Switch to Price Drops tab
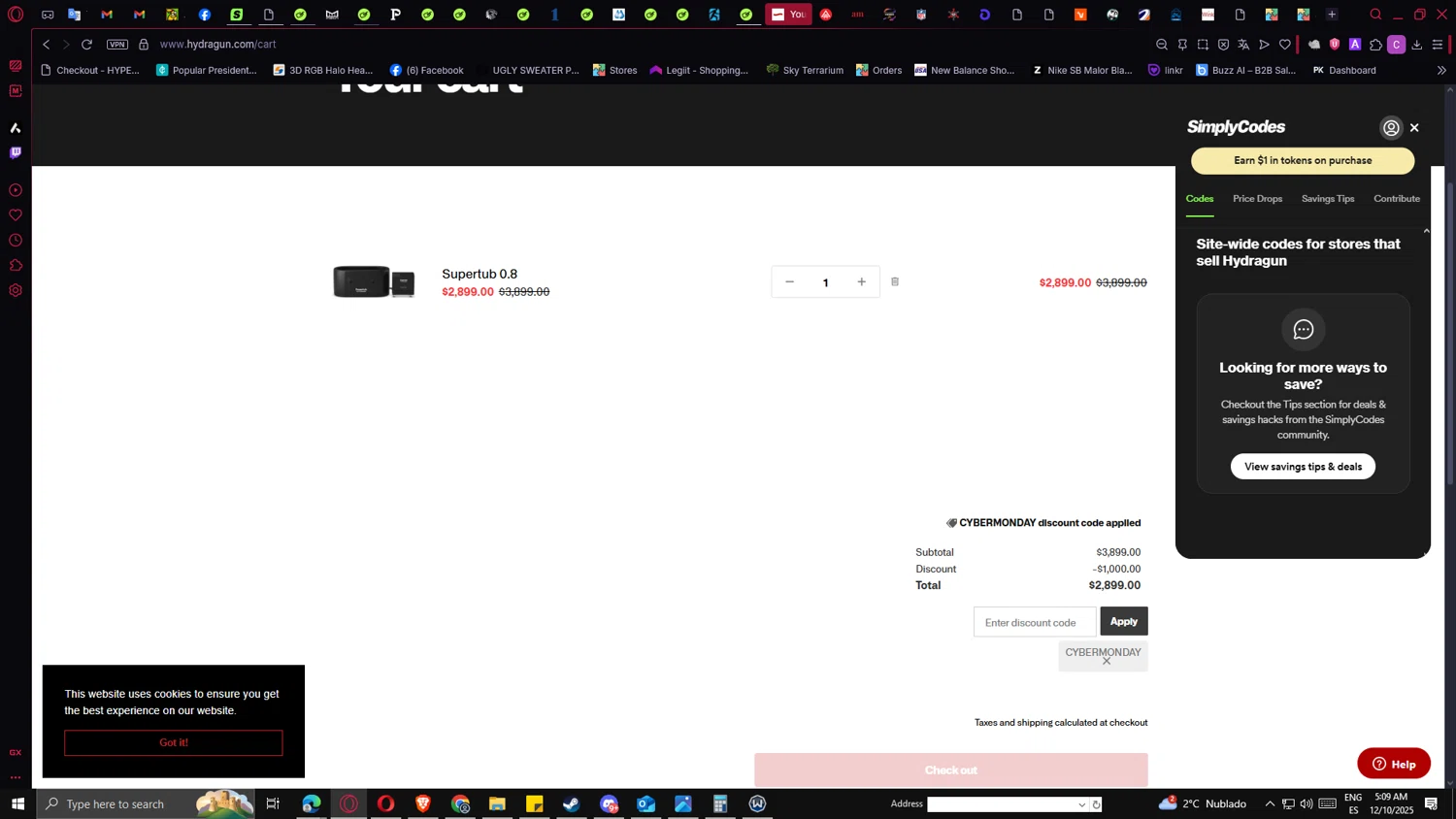 1257,199
